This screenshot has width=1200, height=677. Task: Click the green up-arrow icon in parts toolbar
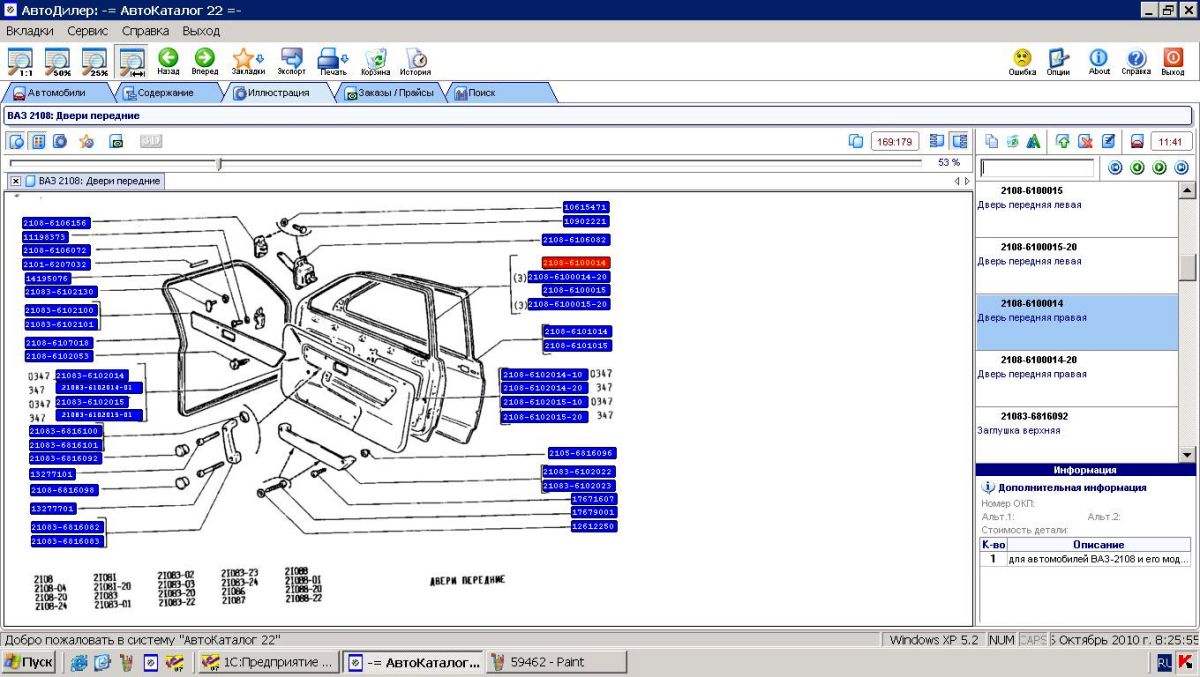click(1063, 141)
